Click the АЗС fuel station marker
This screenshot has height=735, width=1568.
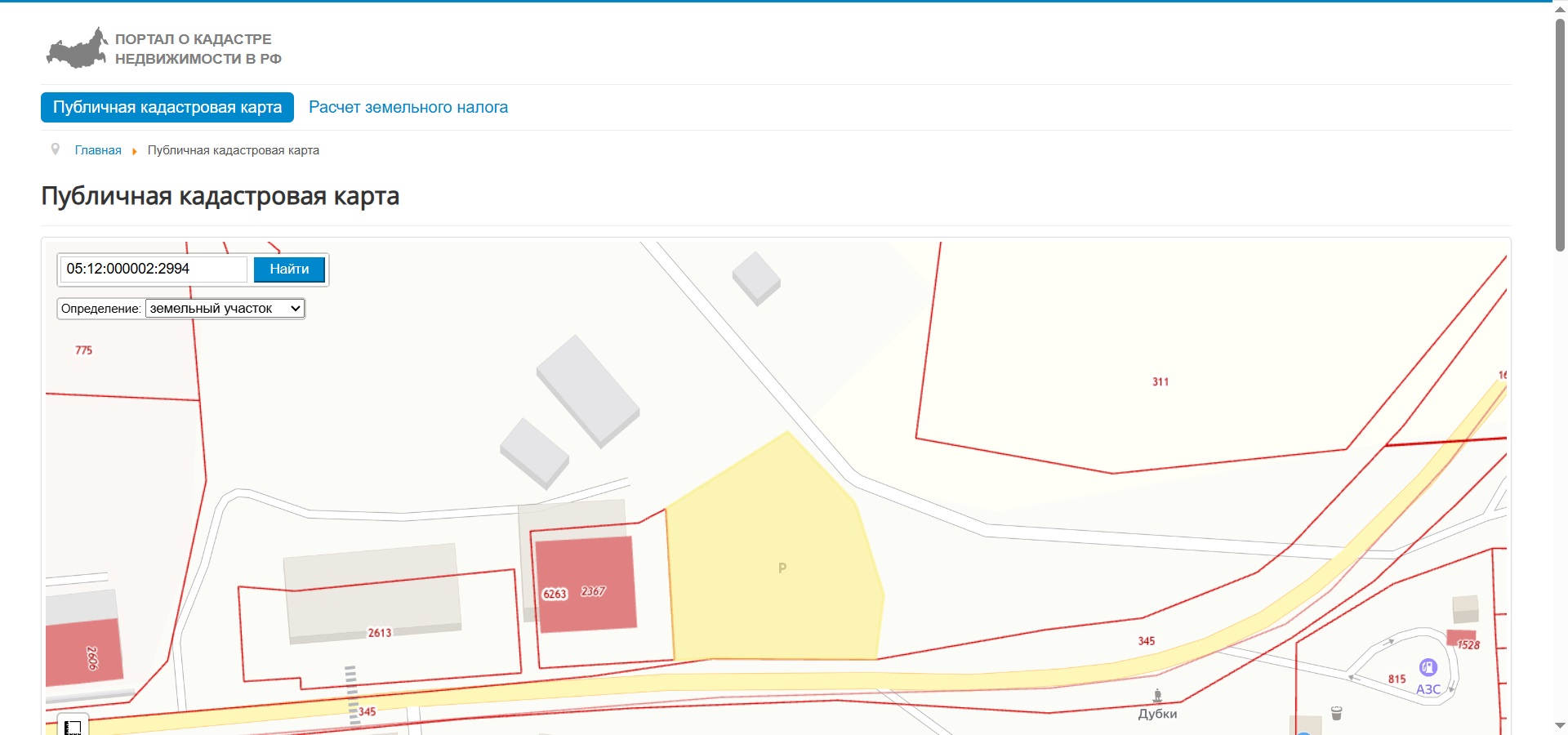[x=1428, y=668]
